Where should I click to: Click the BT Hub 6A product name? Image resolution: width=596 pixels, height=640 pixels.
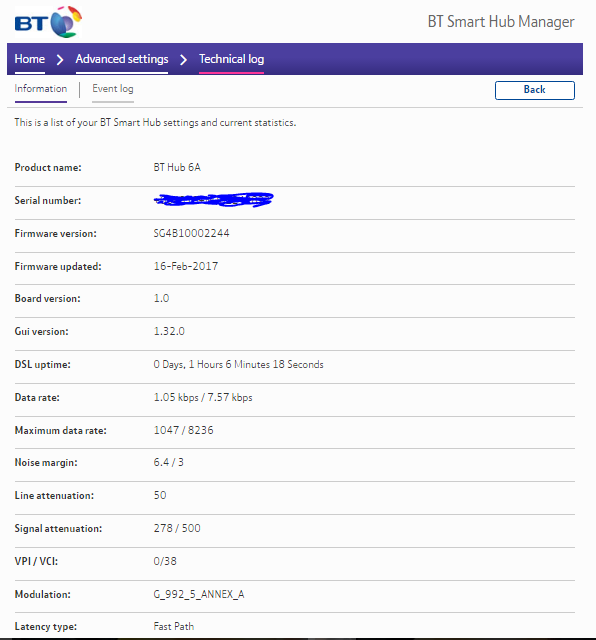point(177,167)
